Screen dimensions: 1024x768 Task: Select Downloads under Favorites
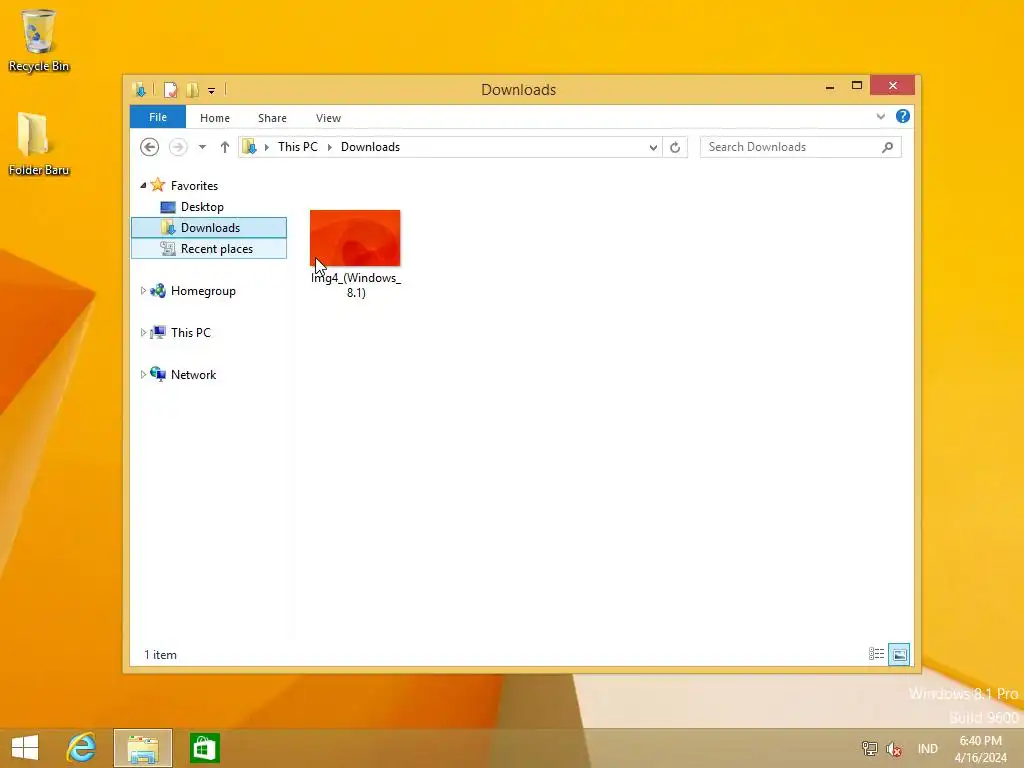click(x=209, y=228)
